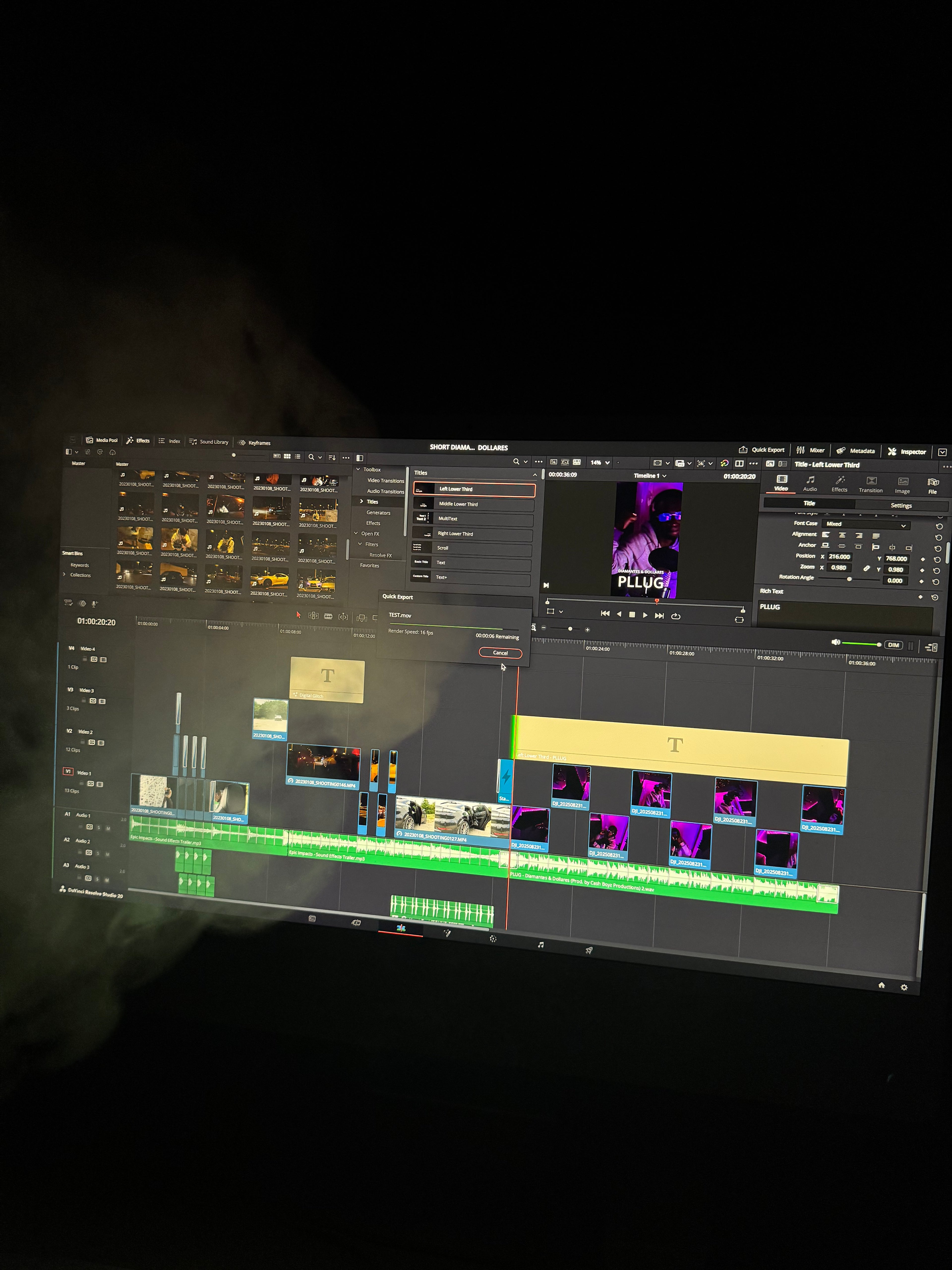Collapse the Titles list header
This screenshot has height=1270, width=952.
tap(535, 475)
